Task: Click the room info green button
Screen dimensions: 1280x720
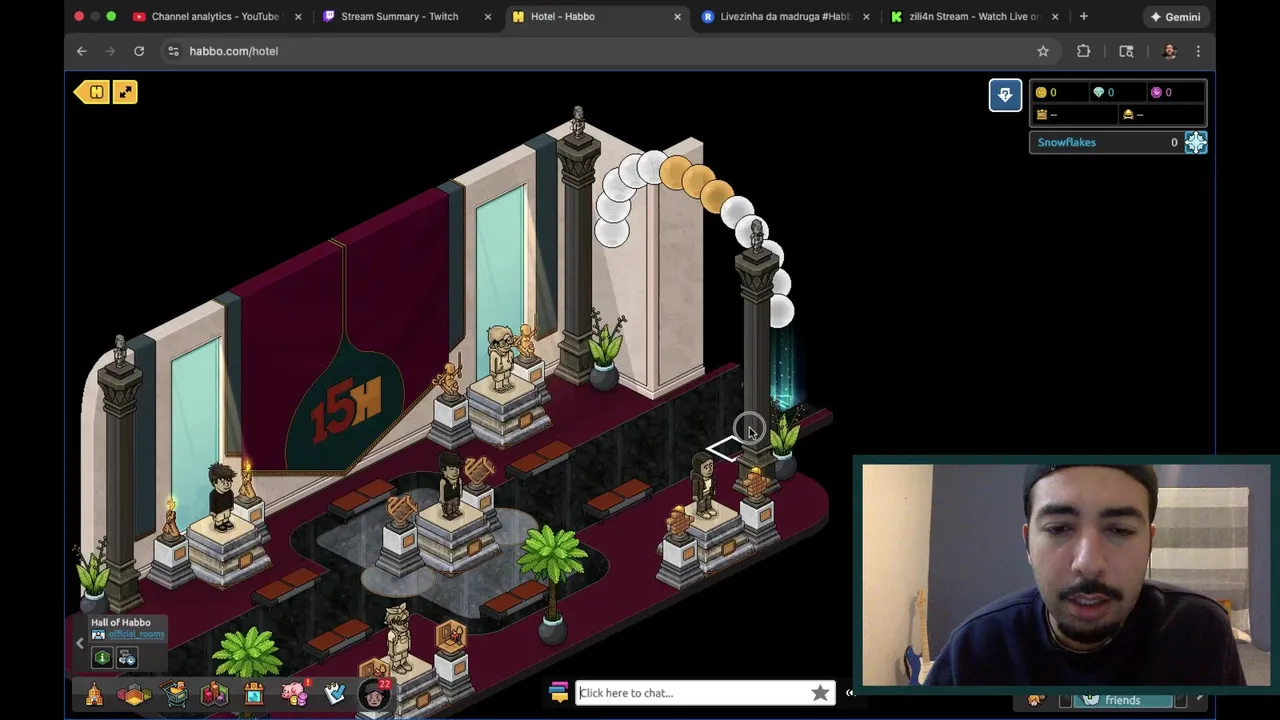Action: [102, 657]
